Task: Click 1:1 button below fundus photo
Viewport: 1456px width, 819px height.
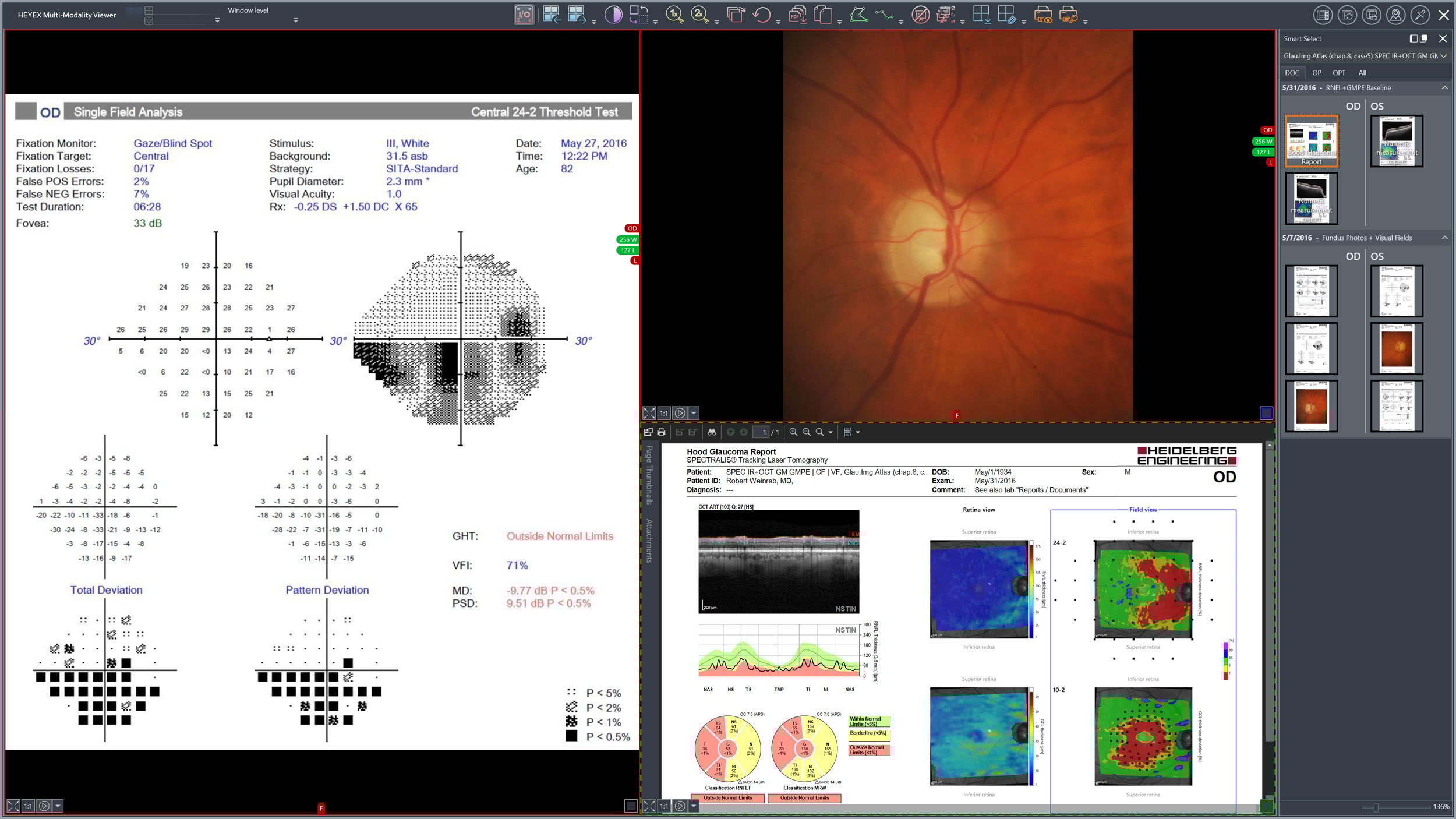Action: click(664, 413)
